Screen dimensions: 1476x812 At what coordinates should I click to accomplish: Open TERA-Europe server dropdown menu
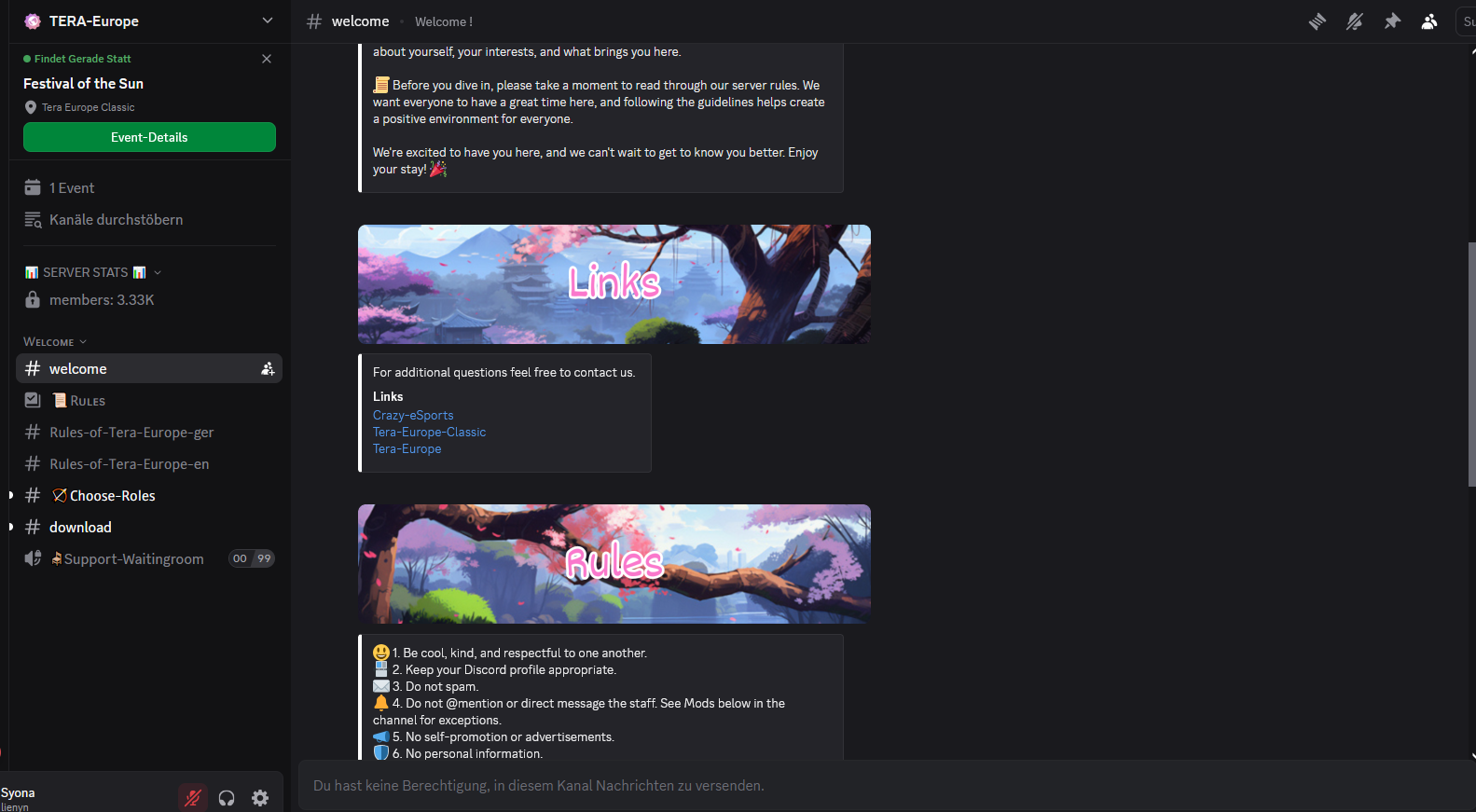[x=149, y=21]
